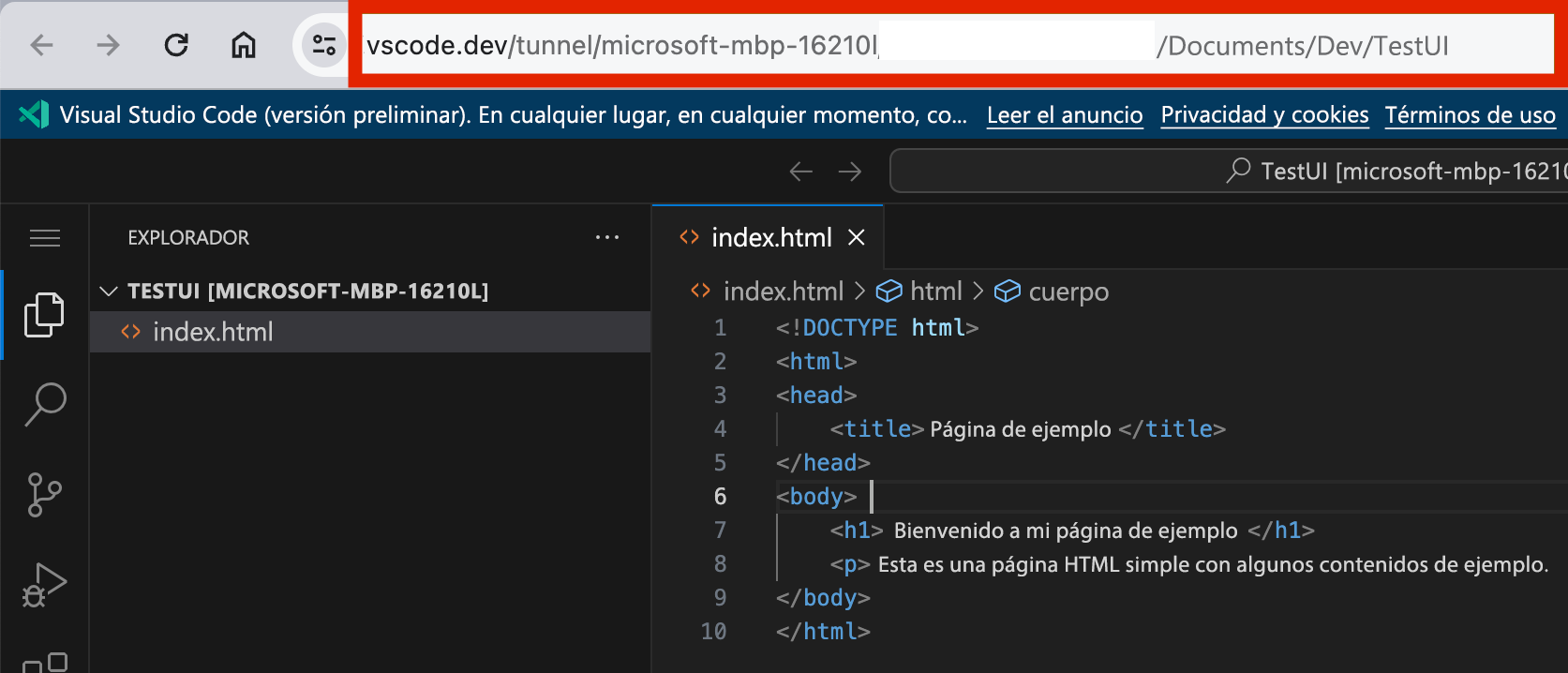This screenshot has width=1568, height=673.
Task: Select index.html in the explorer tree
Action: tap(370, 332)
